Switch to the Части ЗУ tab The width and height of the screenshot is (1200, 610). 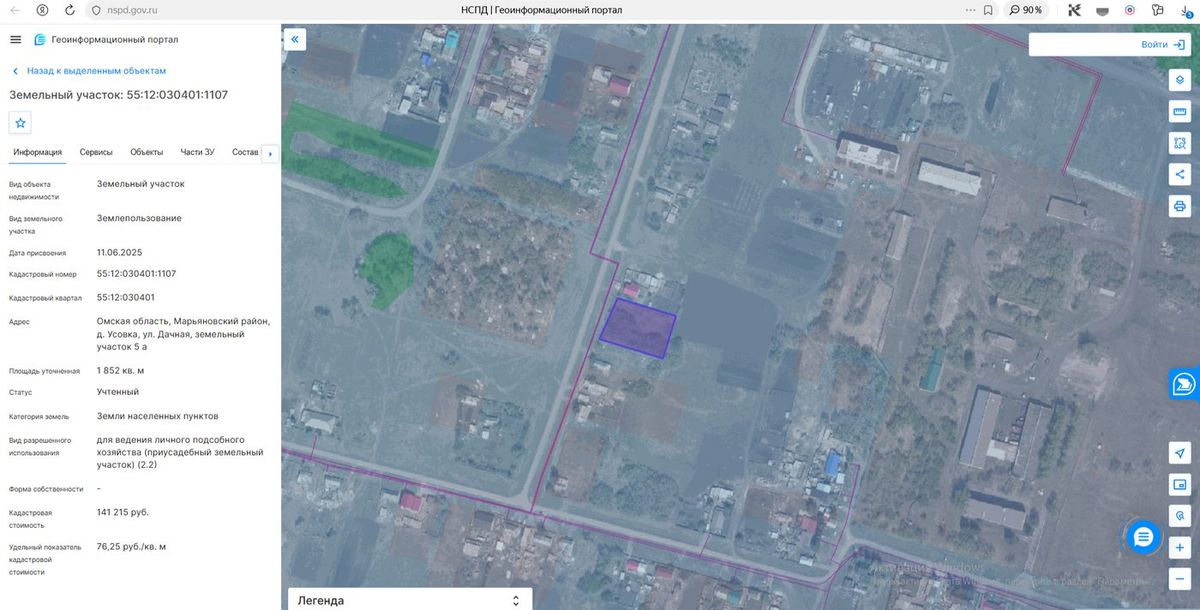pos(197,152)
